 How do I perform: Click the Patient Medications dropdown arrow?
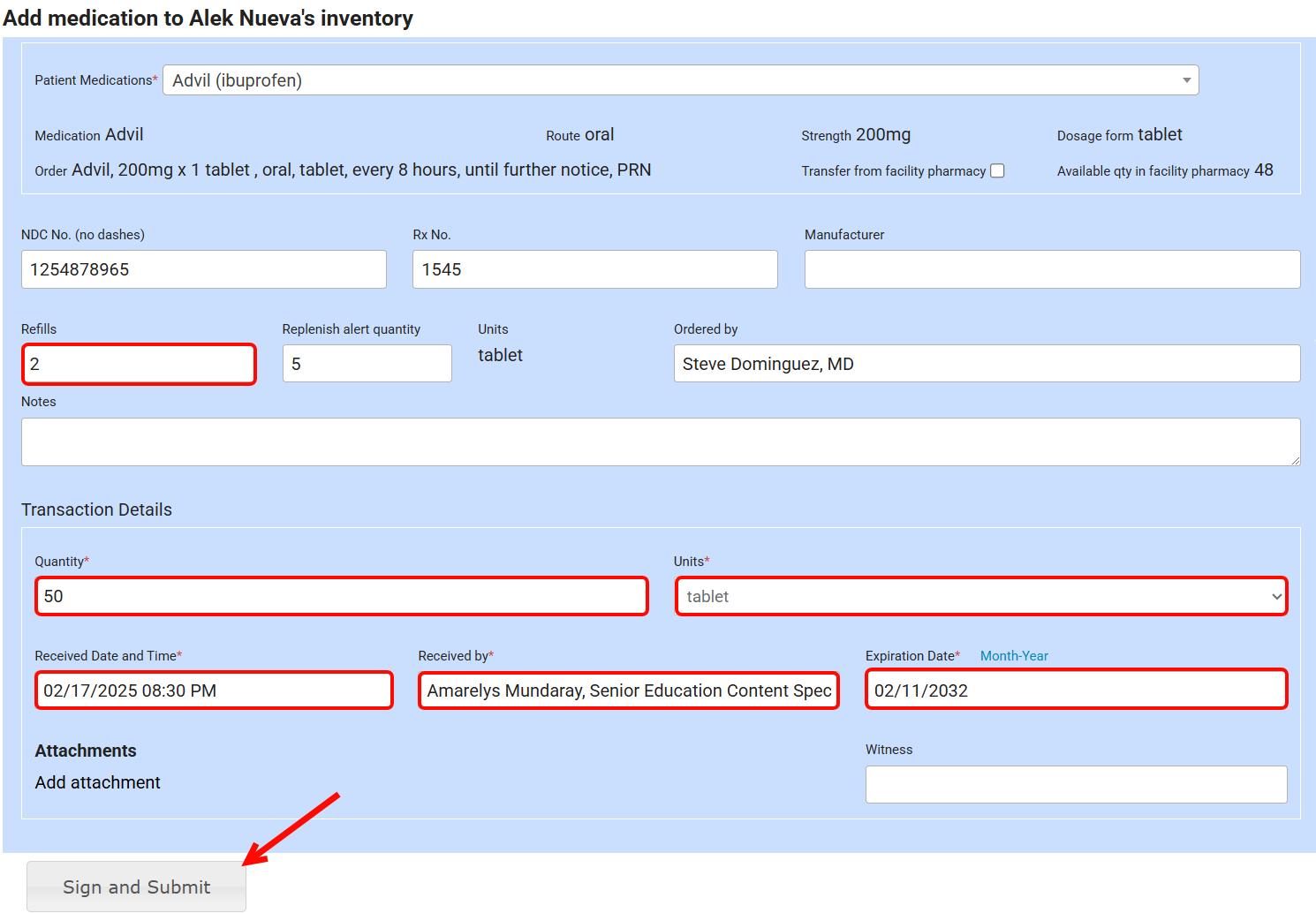[1186, 80]
